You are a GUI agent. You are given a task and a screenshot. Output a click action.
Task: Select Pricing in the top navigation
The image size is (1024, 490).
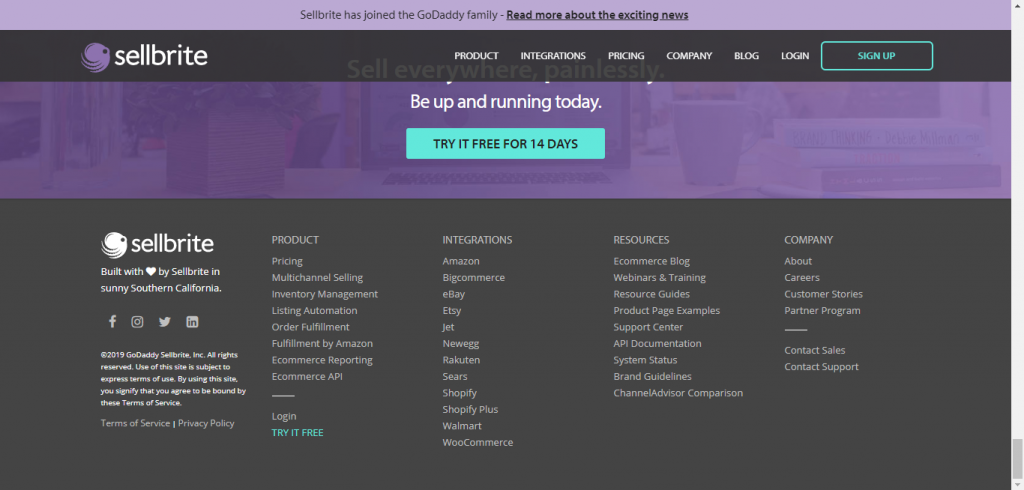[626, 56]
